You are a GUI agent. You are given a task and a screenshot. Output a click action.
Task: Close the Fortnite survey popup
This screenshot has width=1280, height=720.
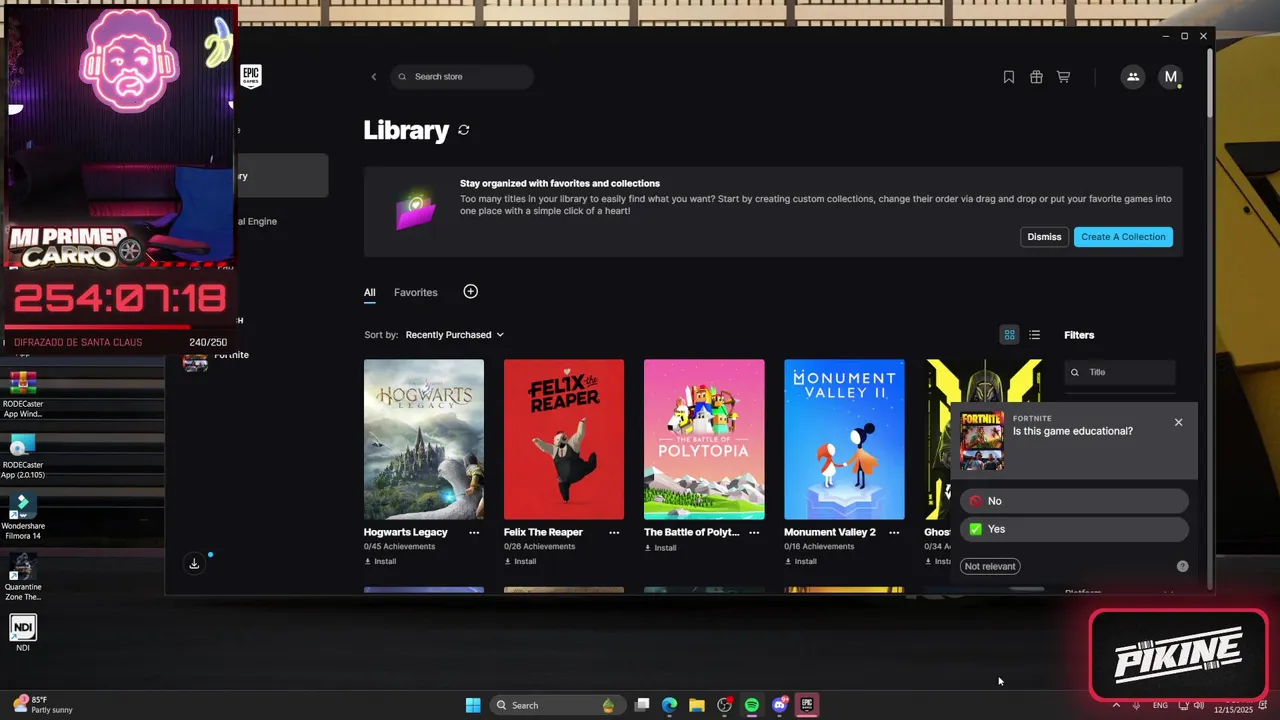click(x=1178, y=422)
